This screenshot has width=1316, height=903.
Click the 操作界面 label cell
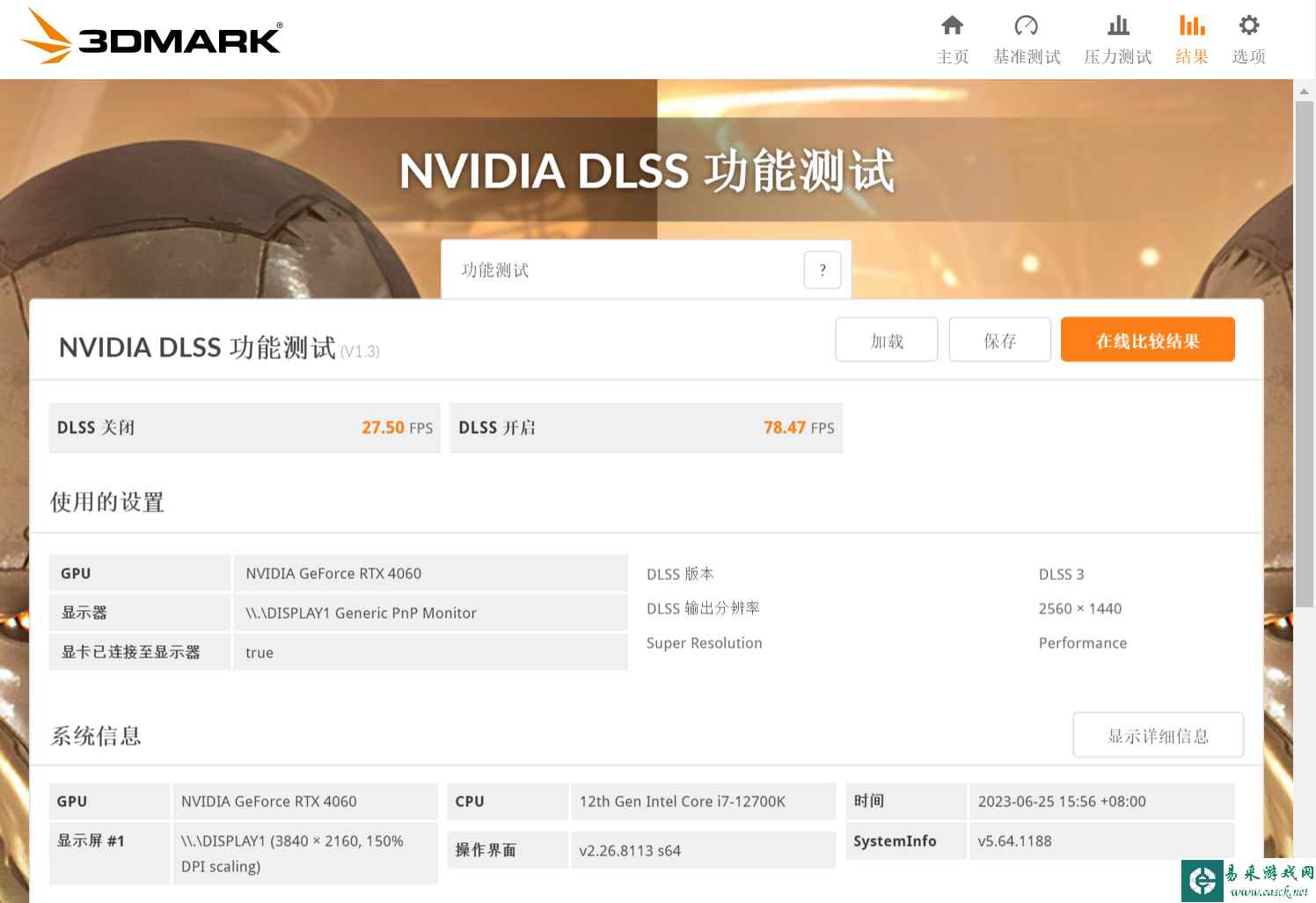(508, 850)
